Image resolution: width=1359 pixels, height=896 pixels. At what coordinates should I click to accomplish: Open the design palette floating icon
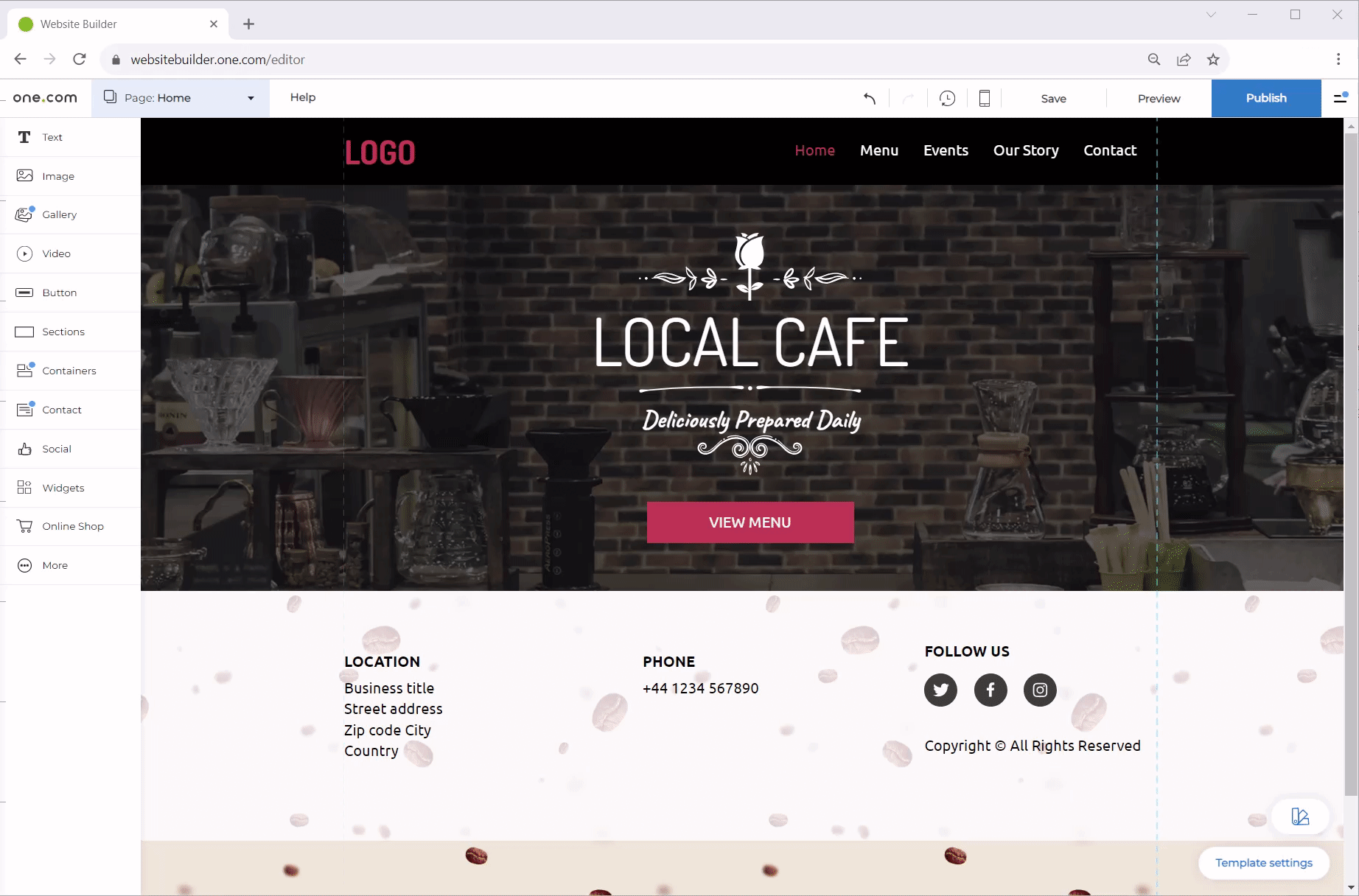(1300, 816)
